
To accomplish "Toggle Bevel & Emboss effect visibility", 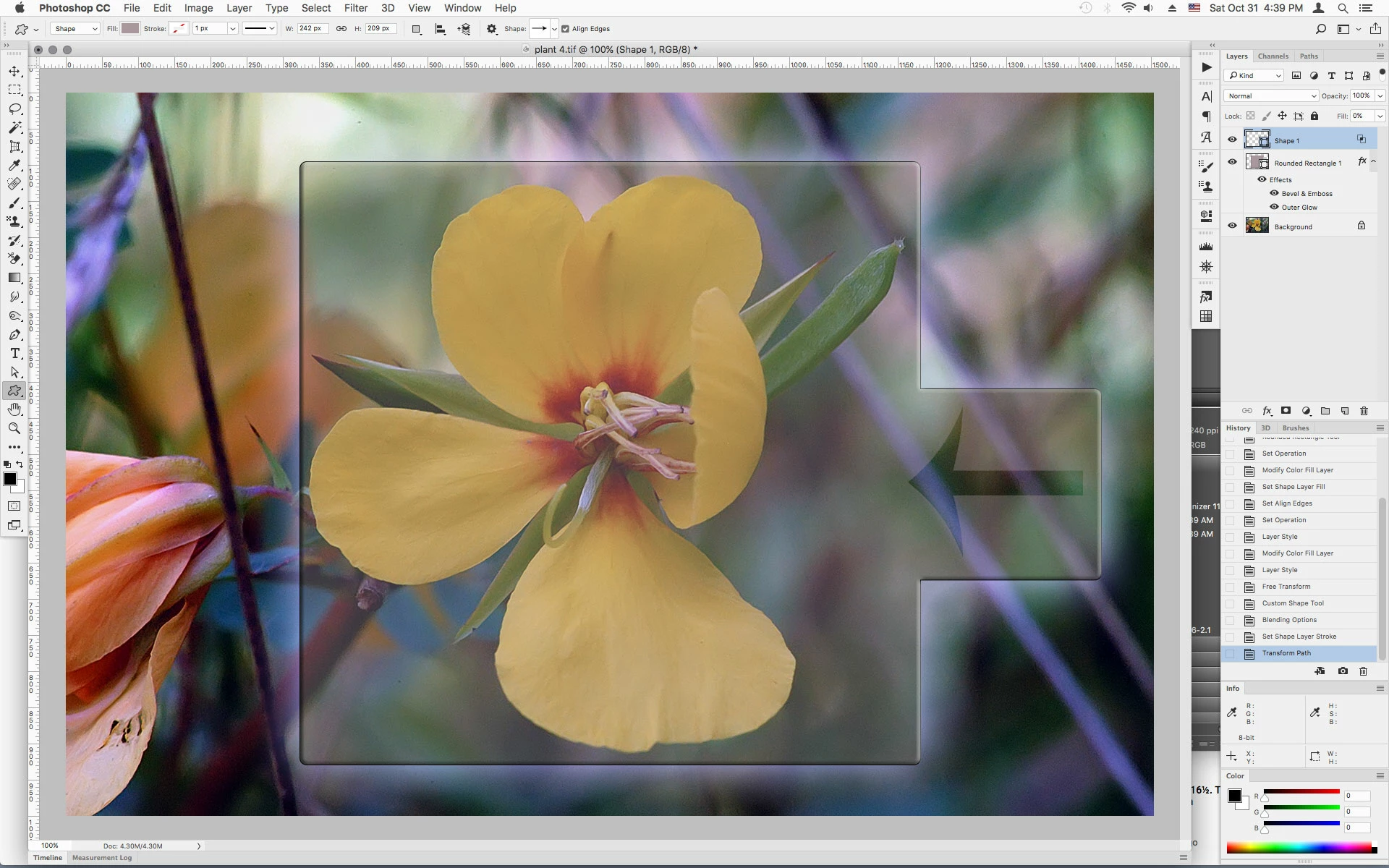I will [x=1274, y=193].
